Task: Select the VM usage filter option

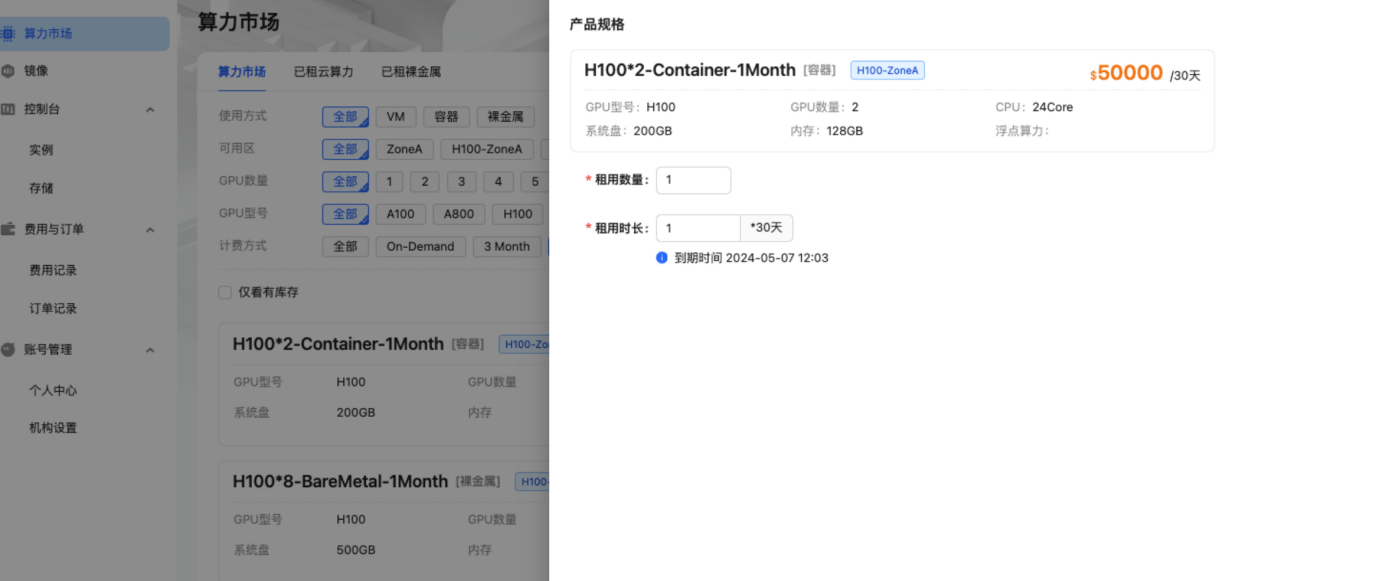Action: [395, 117]
